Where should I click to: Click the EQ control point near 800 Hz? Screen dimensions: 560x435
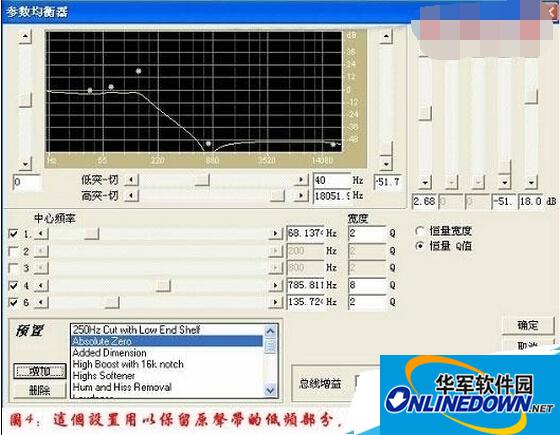208,144
